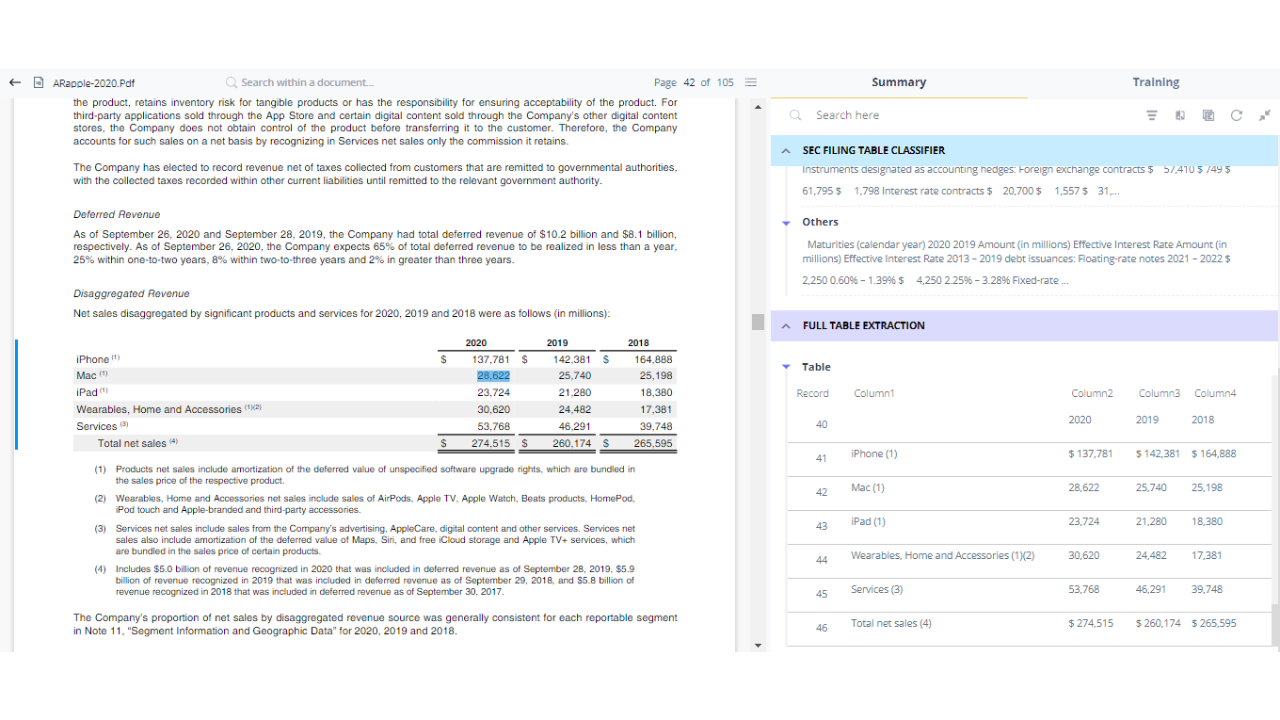Click the compare panels icon
1280x720 pixels.
pyautogui.click(x=1180, y=115)
